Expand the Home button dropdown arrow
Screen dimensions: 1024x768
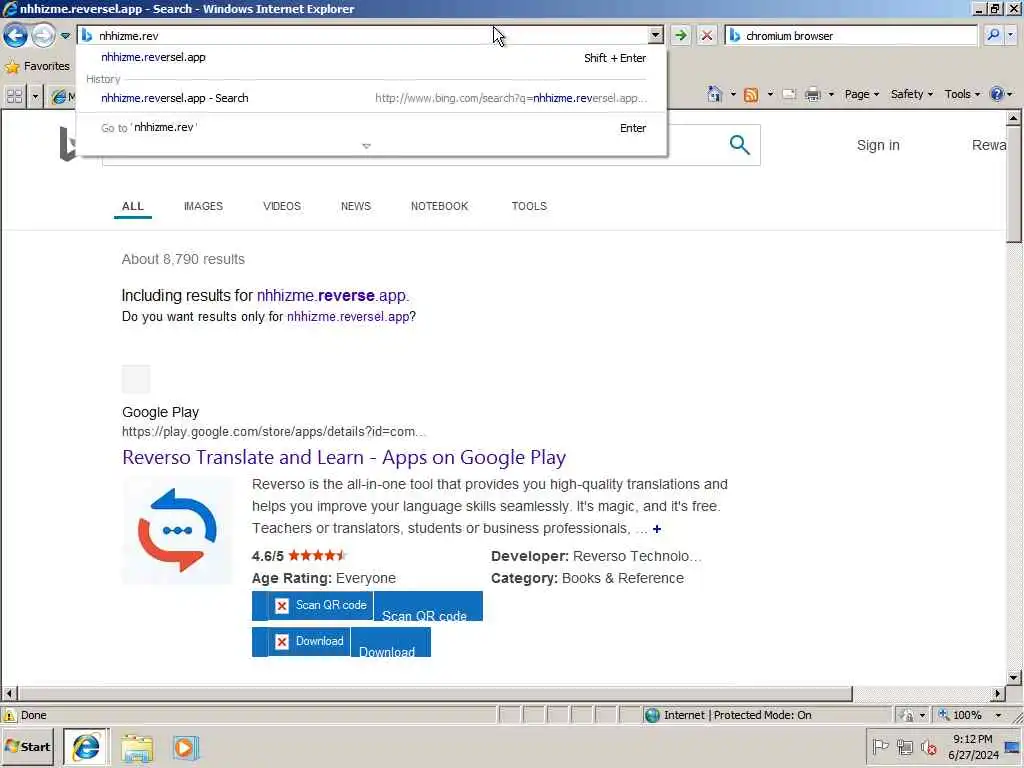point(733,94)
